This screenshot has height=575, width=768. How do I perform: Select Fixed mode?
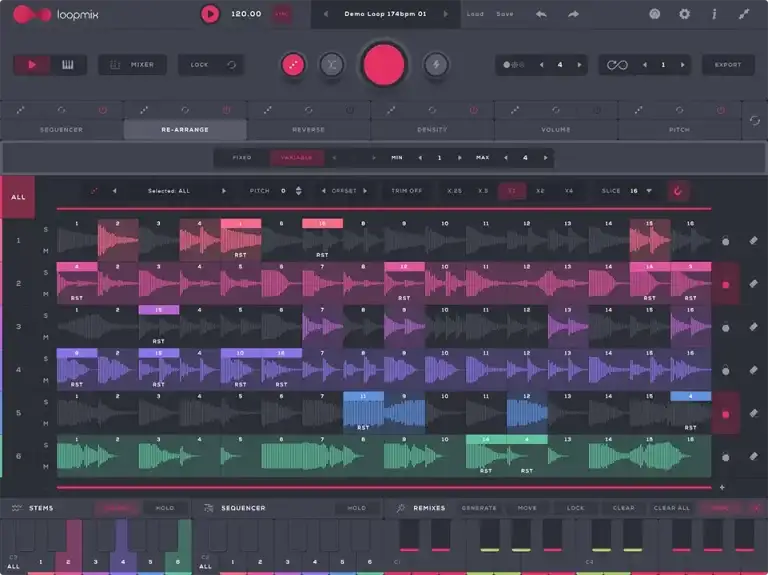(x=242, y=158)
